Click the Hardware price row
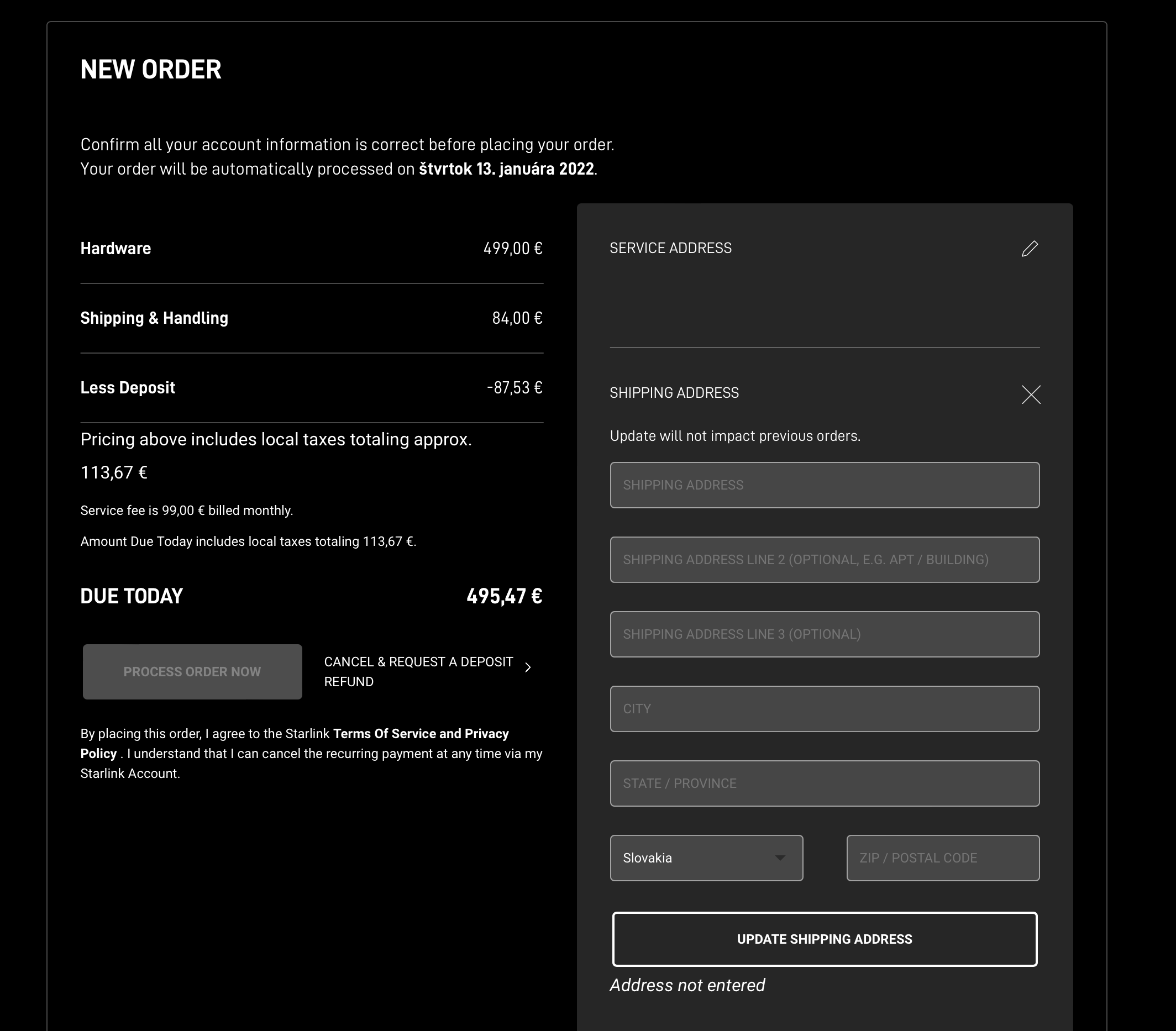This screenshot has width=1176, height=1031. 311,249
